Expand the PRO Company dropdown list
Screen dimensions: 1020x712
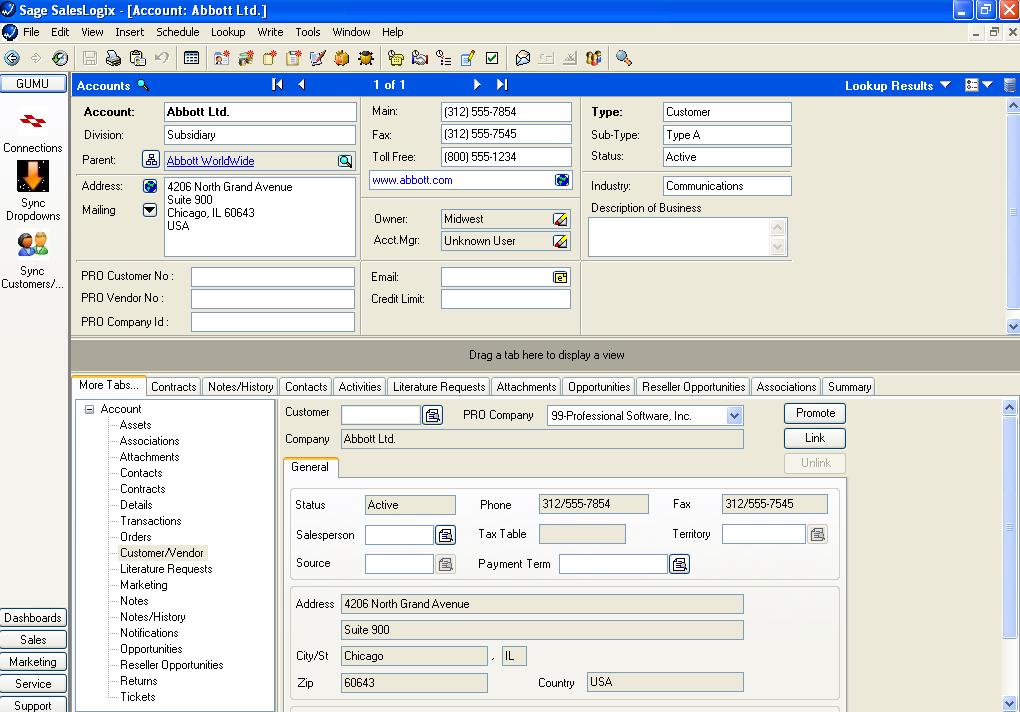click(735, 416)
